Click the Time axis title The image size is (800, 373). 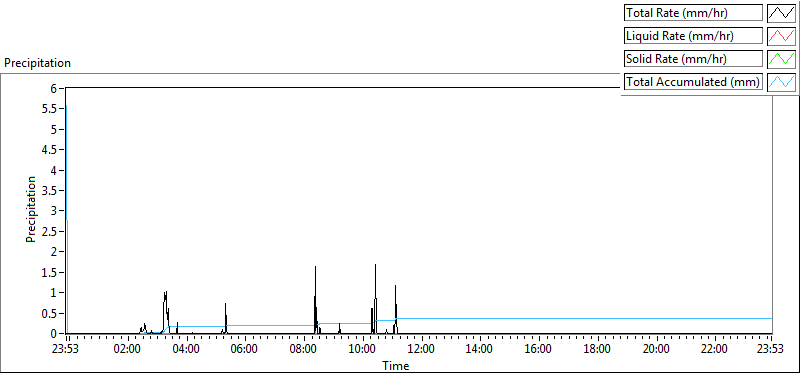click(395, 366)
